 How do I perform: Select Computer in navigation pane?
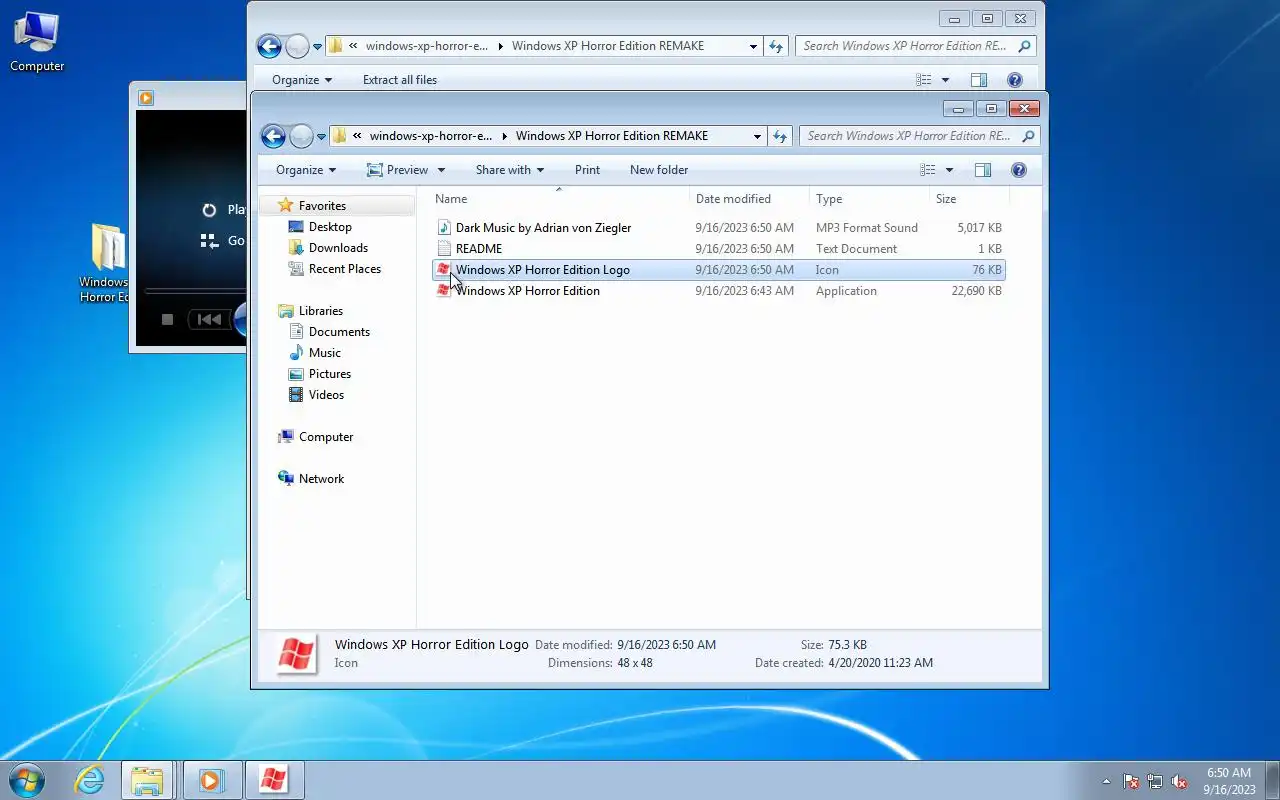coord(326,437)
